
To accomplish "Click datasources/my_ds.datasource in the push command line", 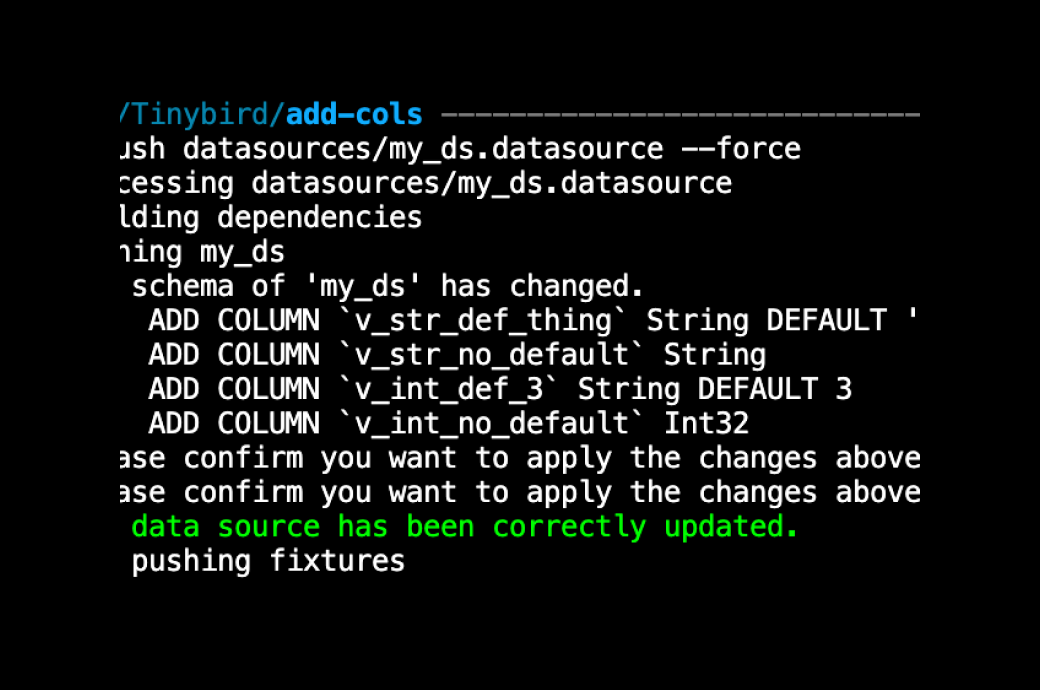I will point(422,149).
